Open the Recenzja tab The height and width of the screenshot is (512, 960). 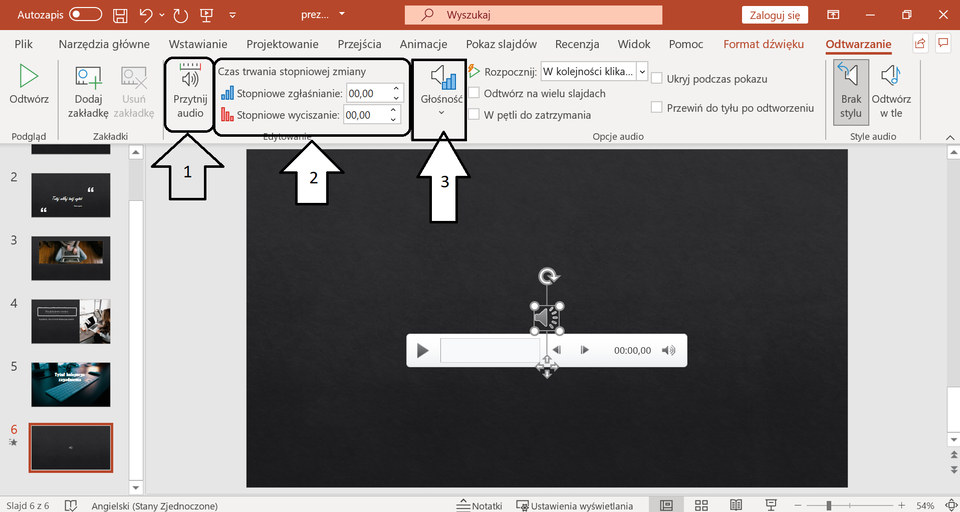click(x=577, y=44)
